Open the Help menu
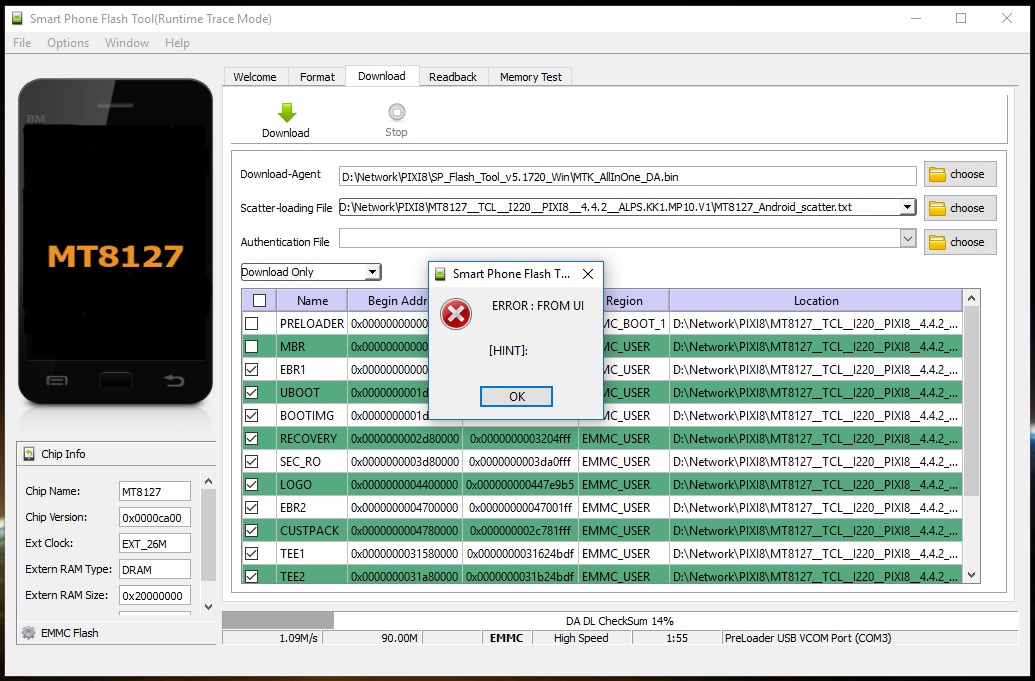This screenshot has height=681, width=1035. (177, 42)
